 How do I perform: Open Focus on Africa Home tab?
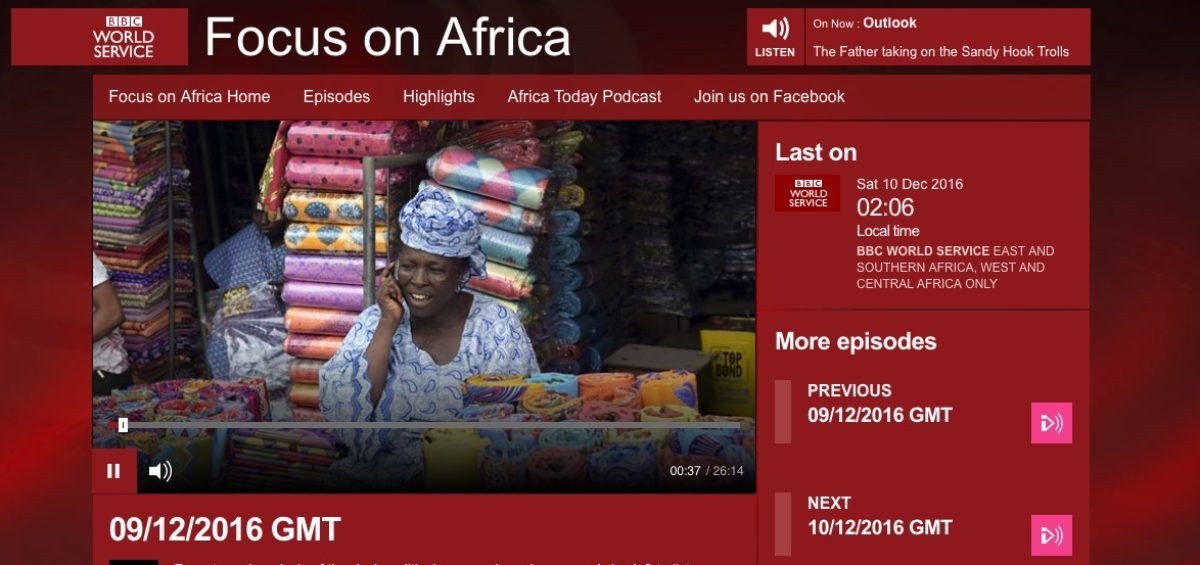(x=189, y=97)
